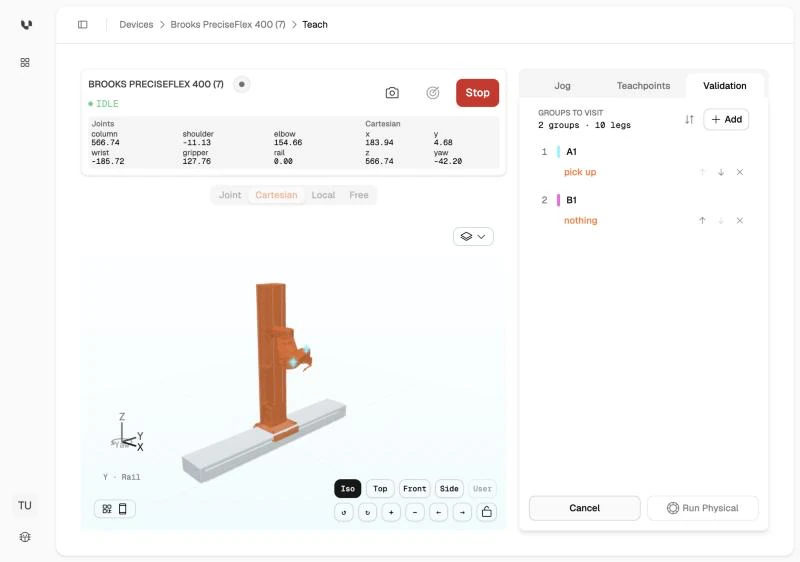This screenshot has width=800, height=562.
Task: Click the target icon beside Stop
Action: (433, 93)
